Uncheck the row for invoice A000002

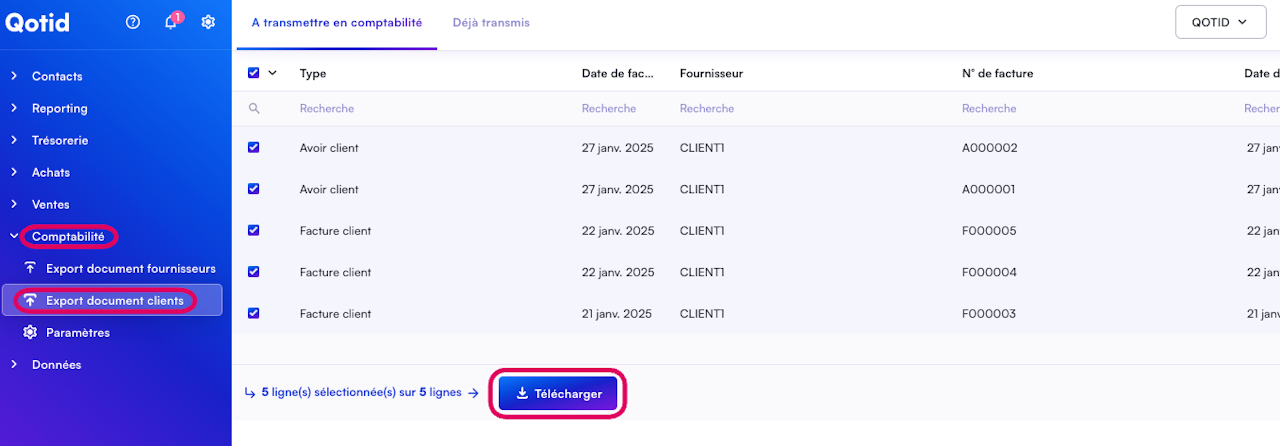(x=253, y=147)
